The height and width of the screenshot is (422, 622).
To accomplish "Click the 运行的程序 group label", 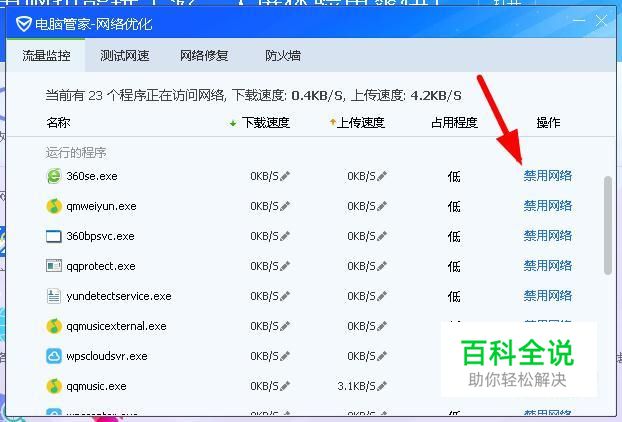I will coord(76,153).
